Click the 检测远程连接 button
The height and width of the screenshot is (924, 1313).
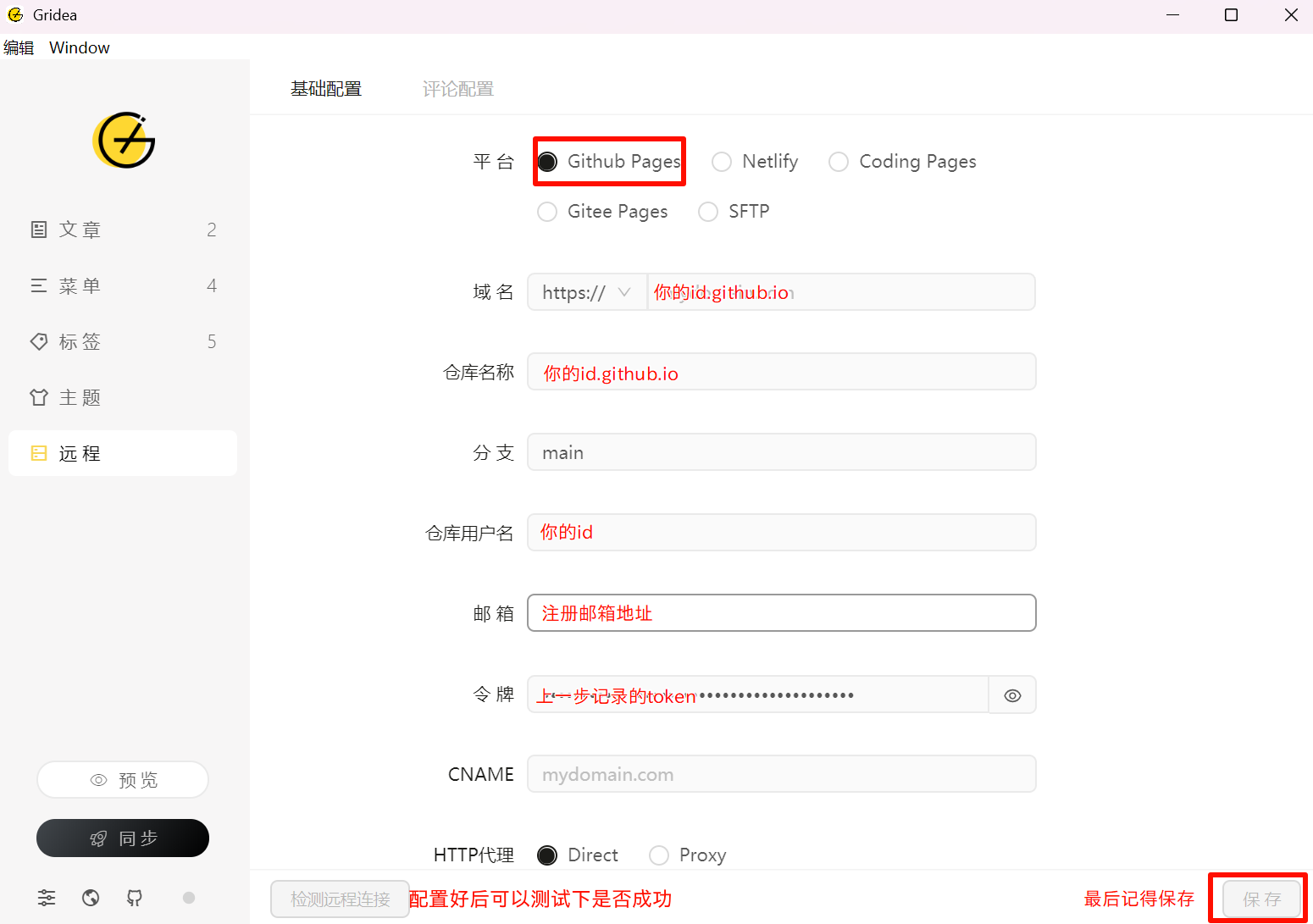[x=340, y=899]
